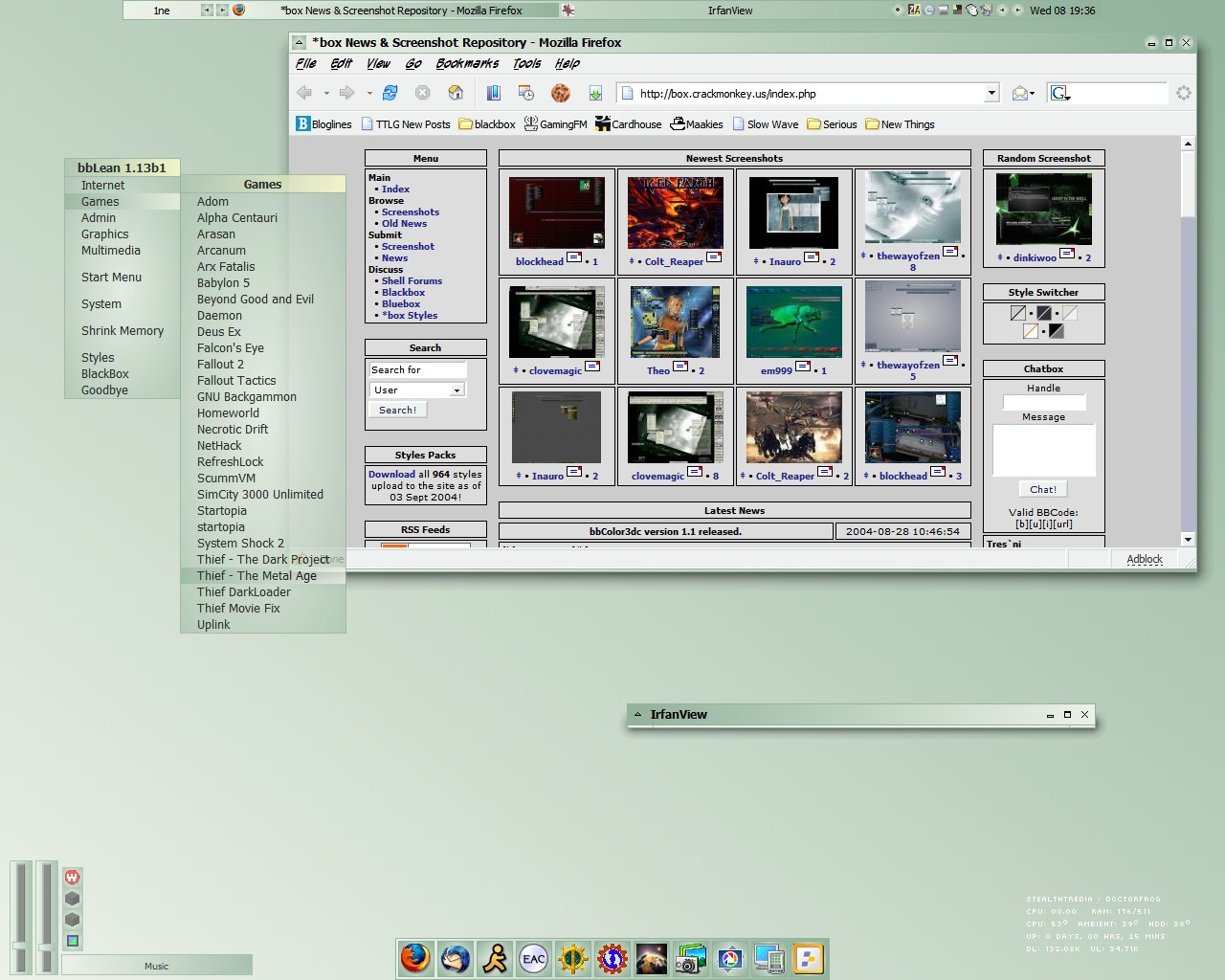Click in the chatbox Handle field
Viewport: 1225px width, 980px height.
(1043, 403)
